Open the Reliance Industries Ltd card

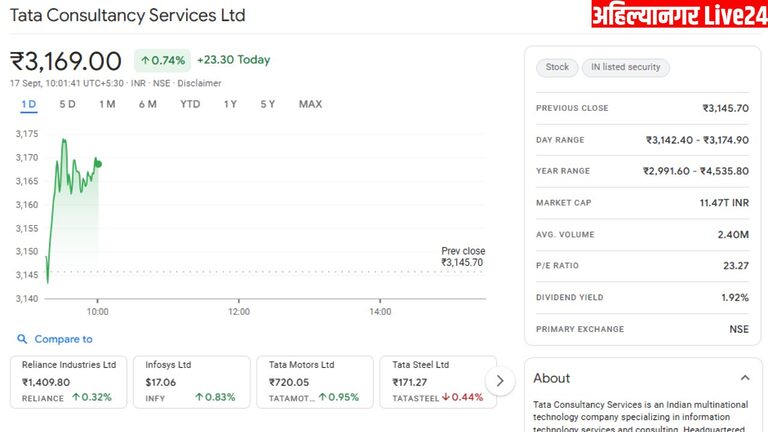point(69,381)
